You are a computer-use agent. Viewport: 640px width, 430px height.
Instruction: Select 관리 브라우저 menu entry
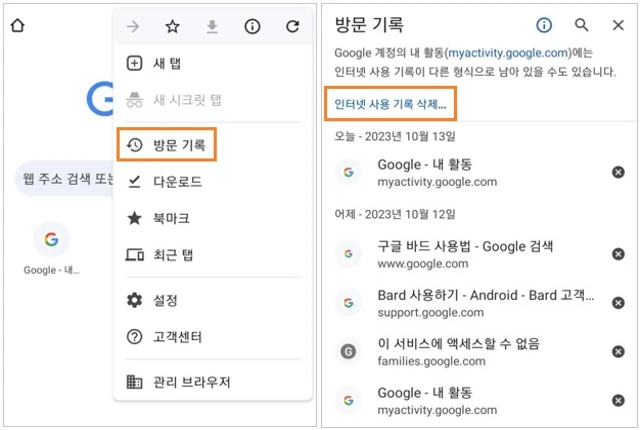pos(212,382)
